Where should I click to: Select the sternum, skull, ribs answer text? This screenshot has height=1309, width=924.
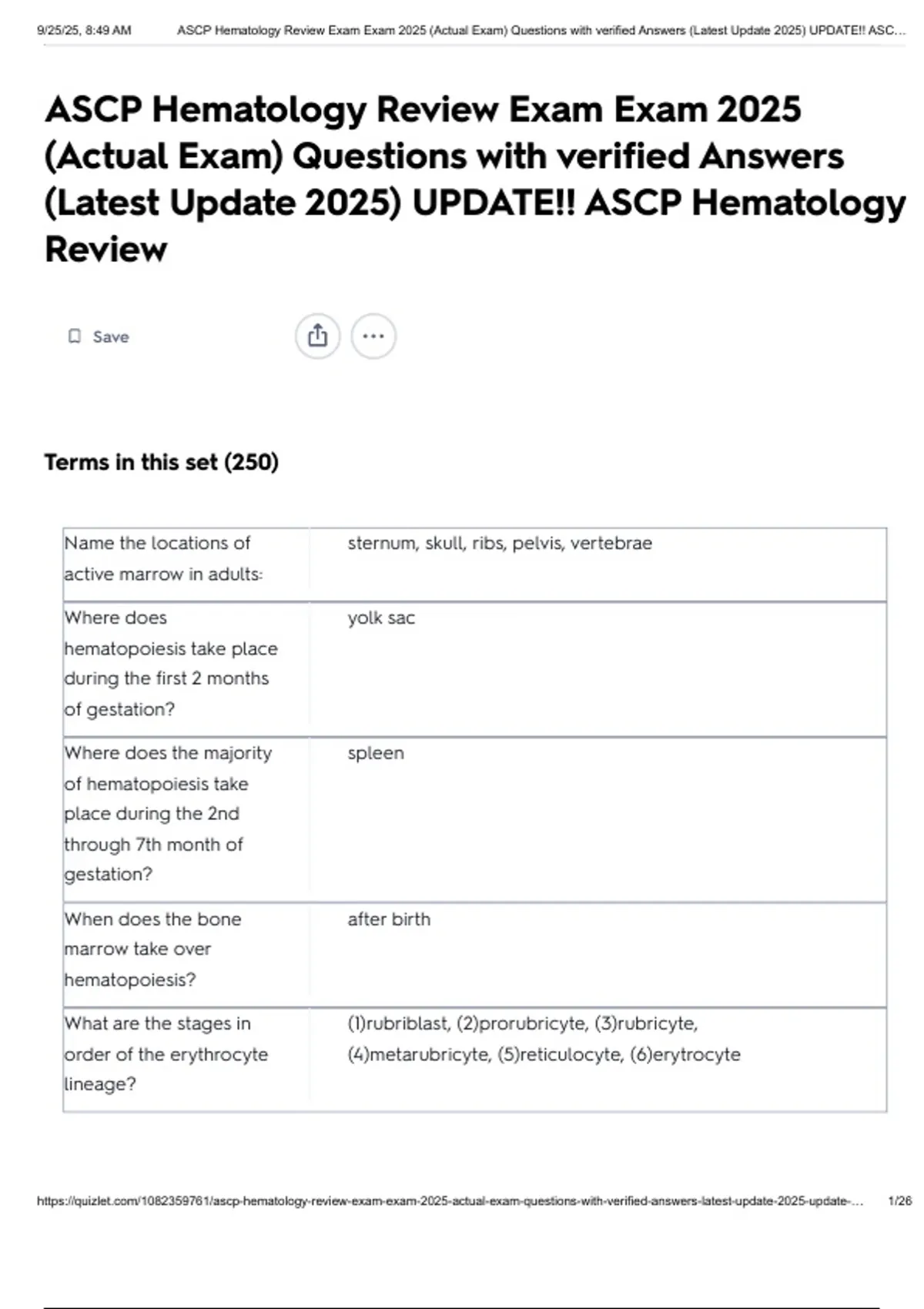pos(499,543)
